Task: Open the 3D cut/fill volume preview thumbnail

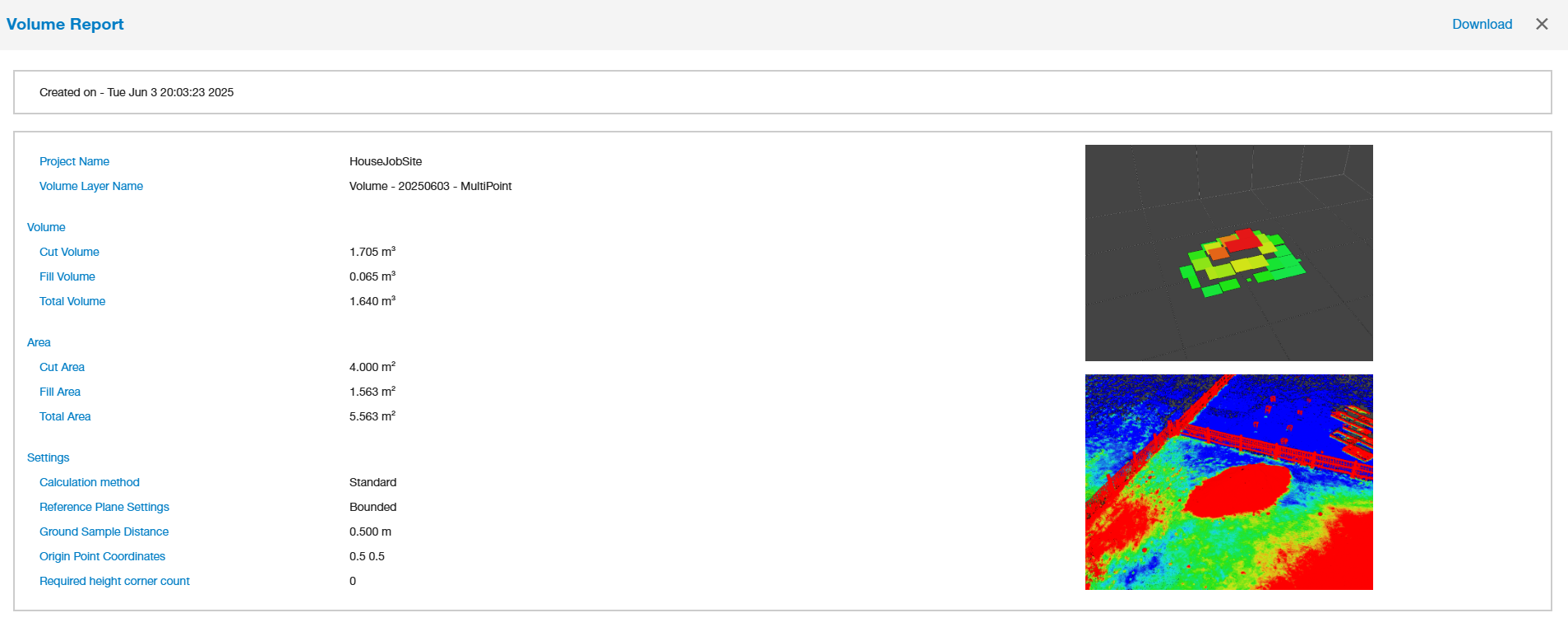Action: 1228,253
